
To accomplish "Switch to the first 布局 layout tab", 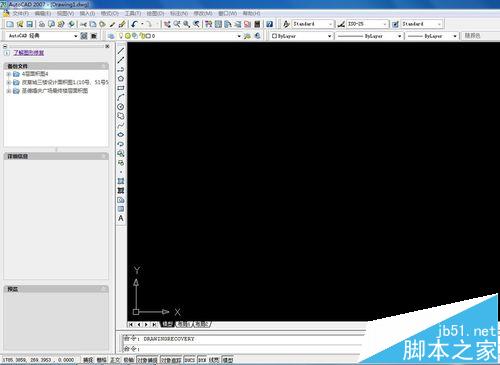I will pyautogui.click(x=183, y=324).
